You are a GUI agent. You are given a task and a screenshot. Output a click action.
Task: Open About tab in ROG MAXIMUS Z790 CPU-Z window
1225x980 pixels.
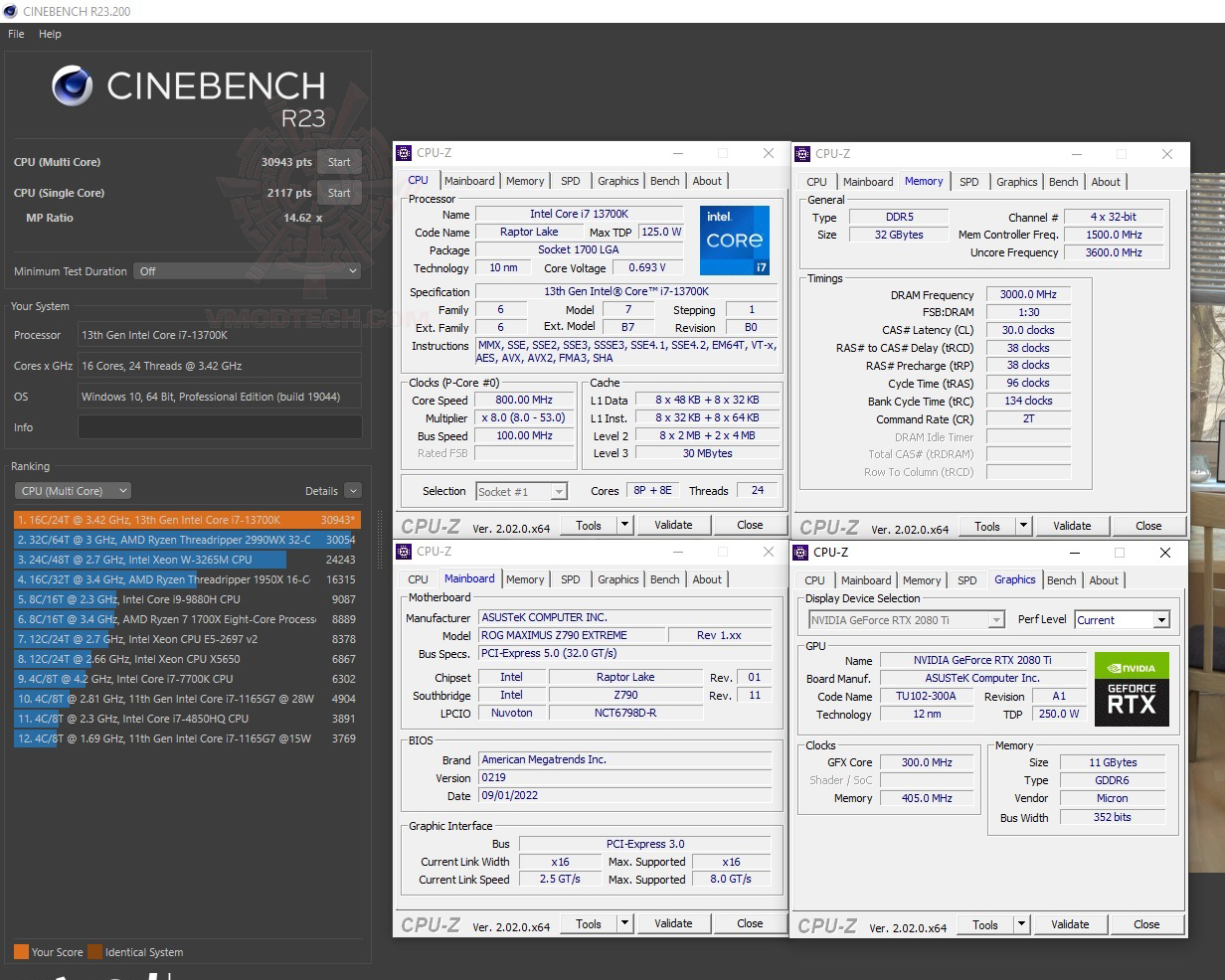(x=708, y=579)
